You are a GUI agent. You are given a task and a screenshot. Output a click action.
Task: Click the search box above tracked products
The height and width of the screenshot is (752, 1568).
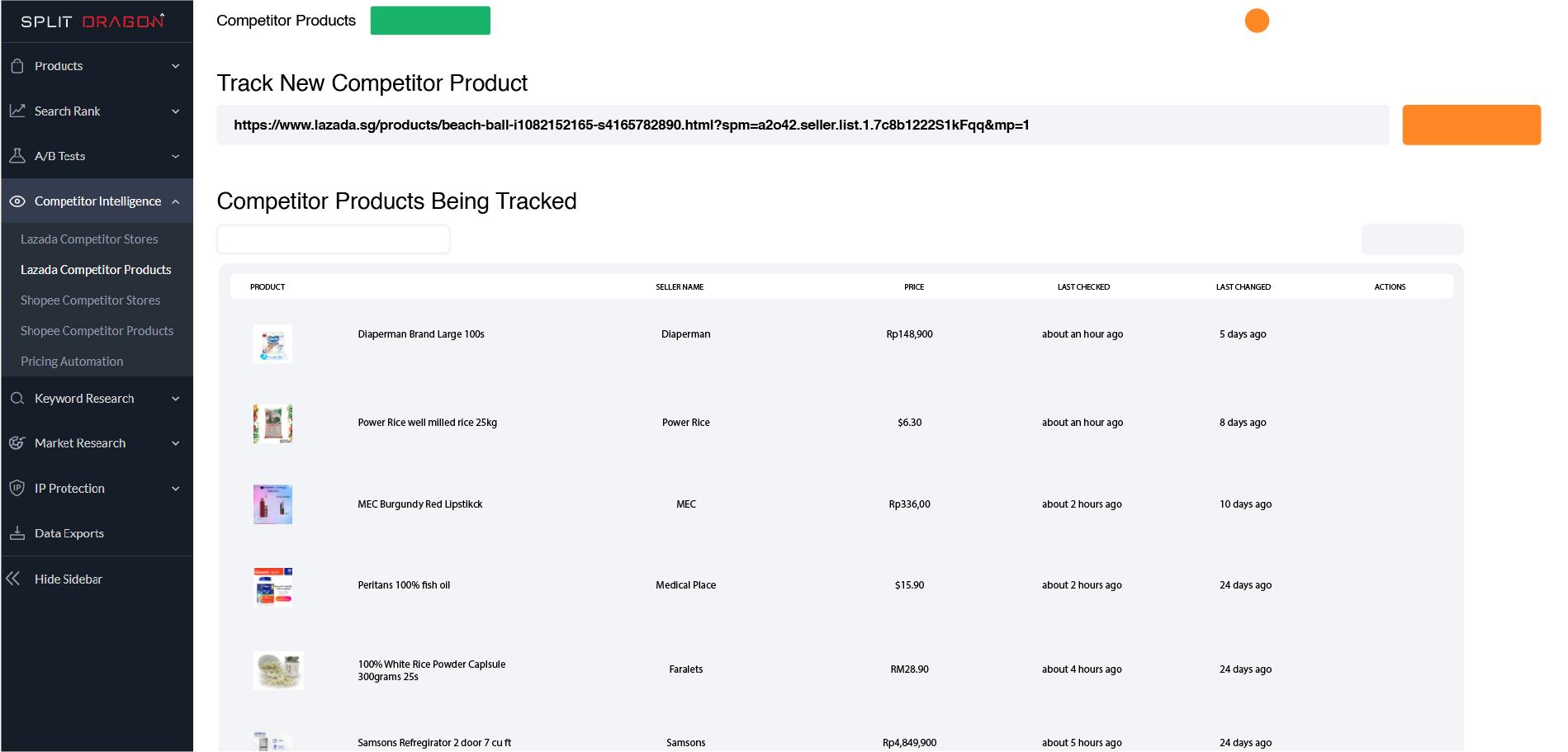(334, 239)
